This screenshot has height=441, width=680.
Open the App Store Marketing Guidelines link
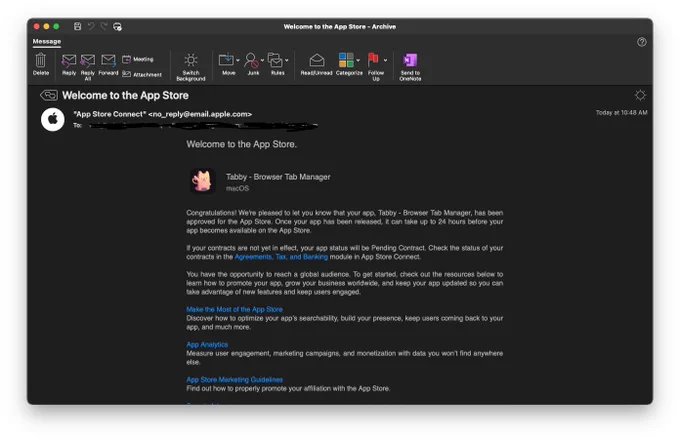235,379
